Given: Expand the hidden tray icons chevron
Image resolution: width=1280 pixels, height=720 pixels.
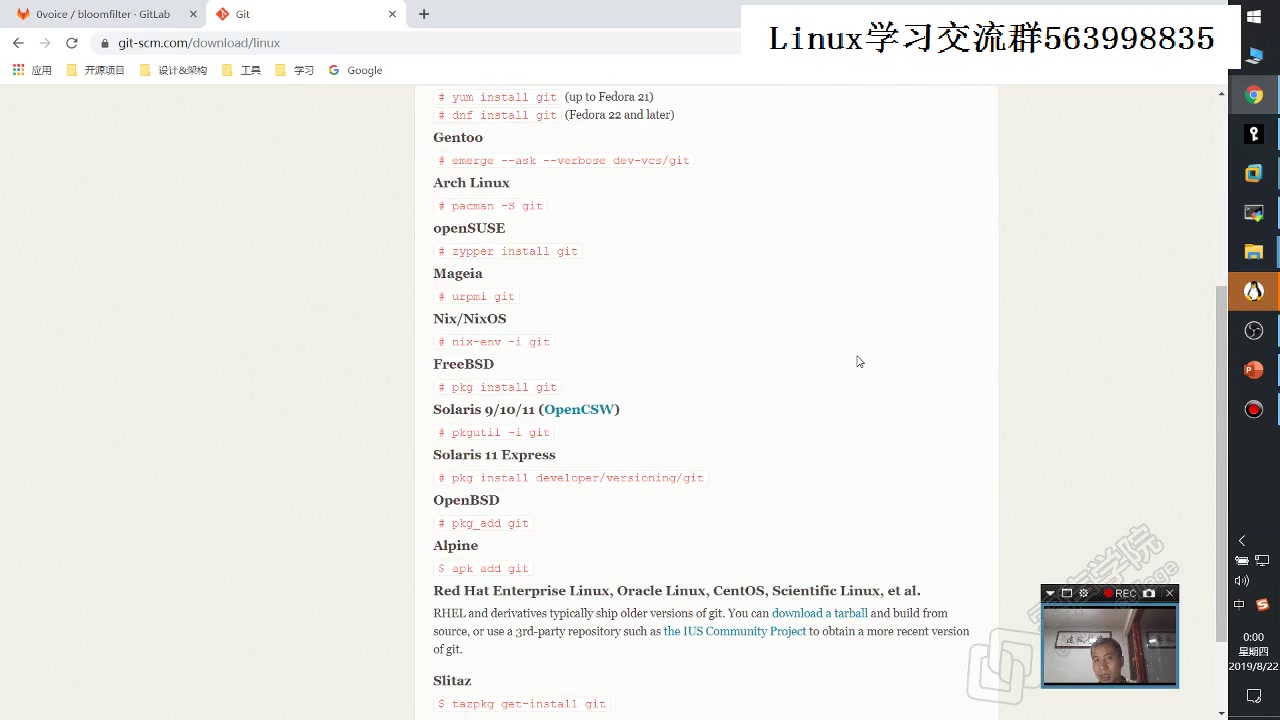Looking at the screenshot, I should pos(1242,540).
